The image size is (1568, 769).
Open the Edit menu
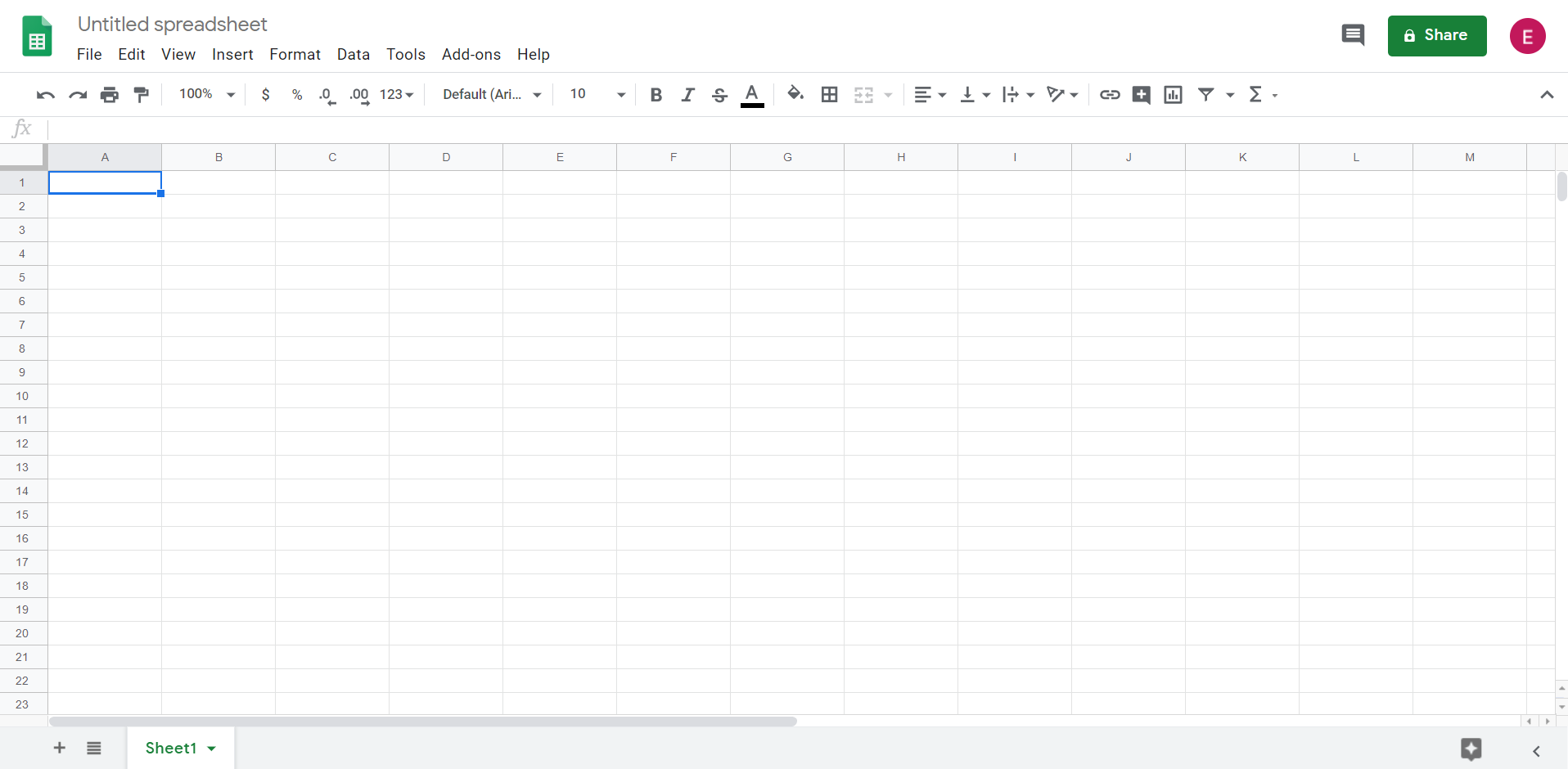pyautogui.click(x=131, y=54)
